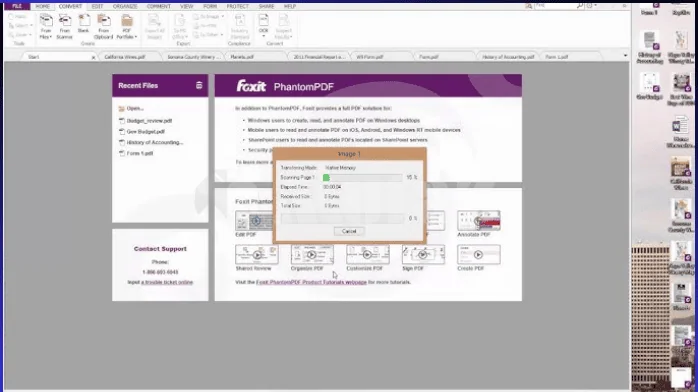Open the PROTECT ribbon tab

point(238,6)
